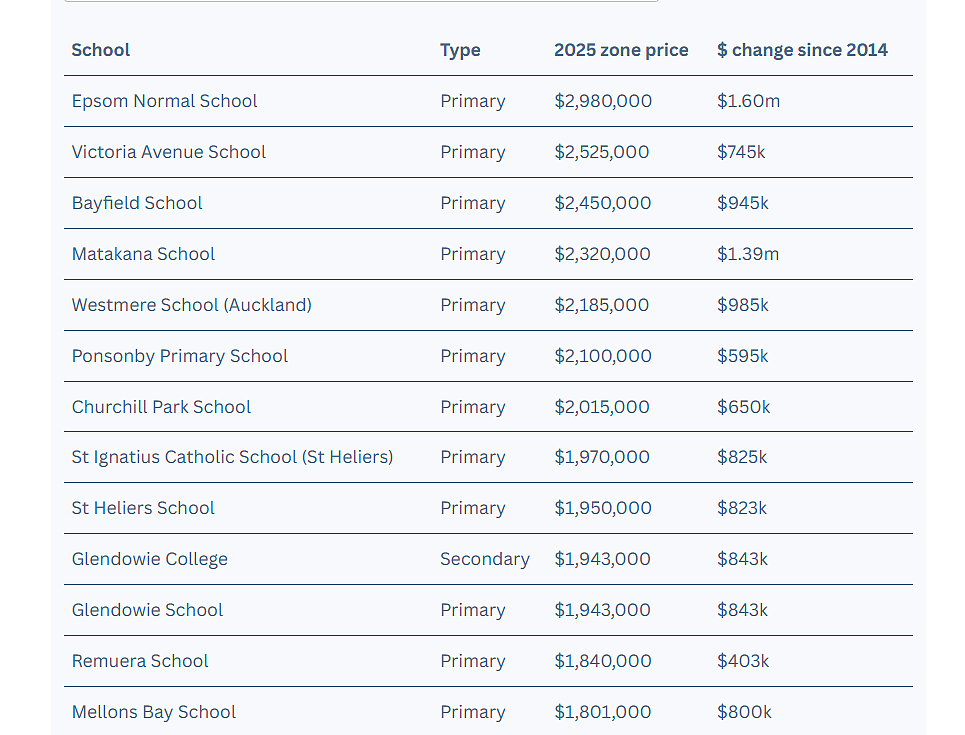Click St Heliers School name
Screen dimensions: 965x735
pos(143,508)
